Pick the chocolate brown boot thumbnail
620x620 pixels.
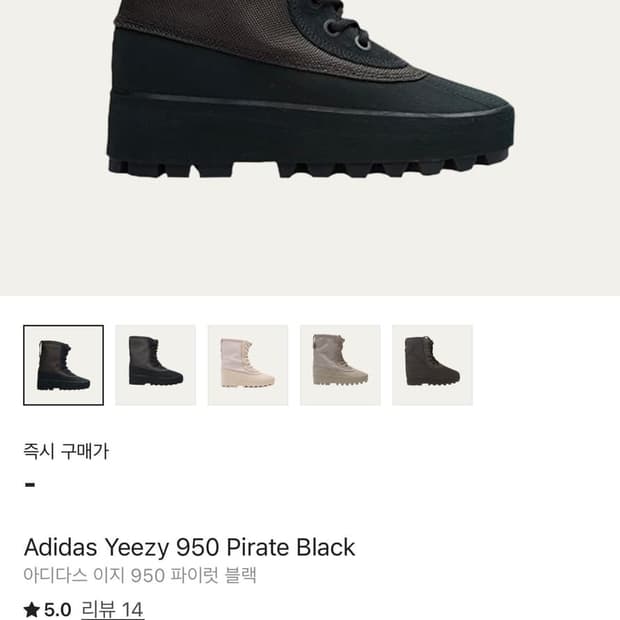[x=433, y=365]
